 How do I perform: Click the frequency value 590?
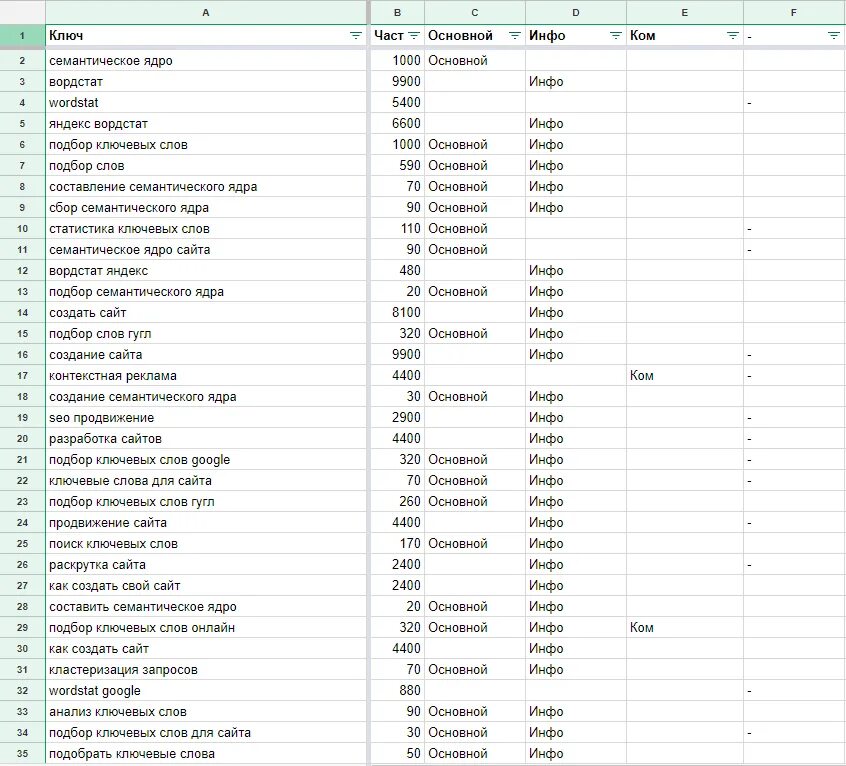(410, 166)
